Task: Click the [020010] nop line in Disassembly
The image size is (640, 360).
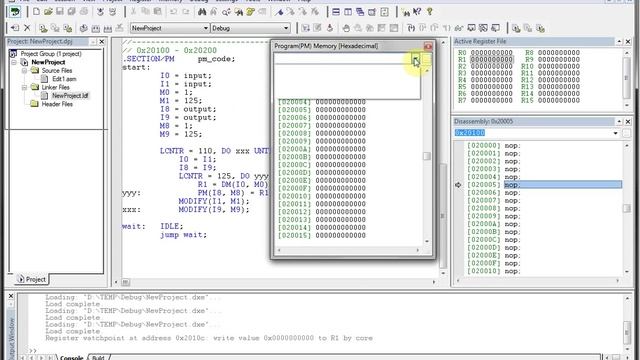Action: pyautogui.click(x=494, y=271)
